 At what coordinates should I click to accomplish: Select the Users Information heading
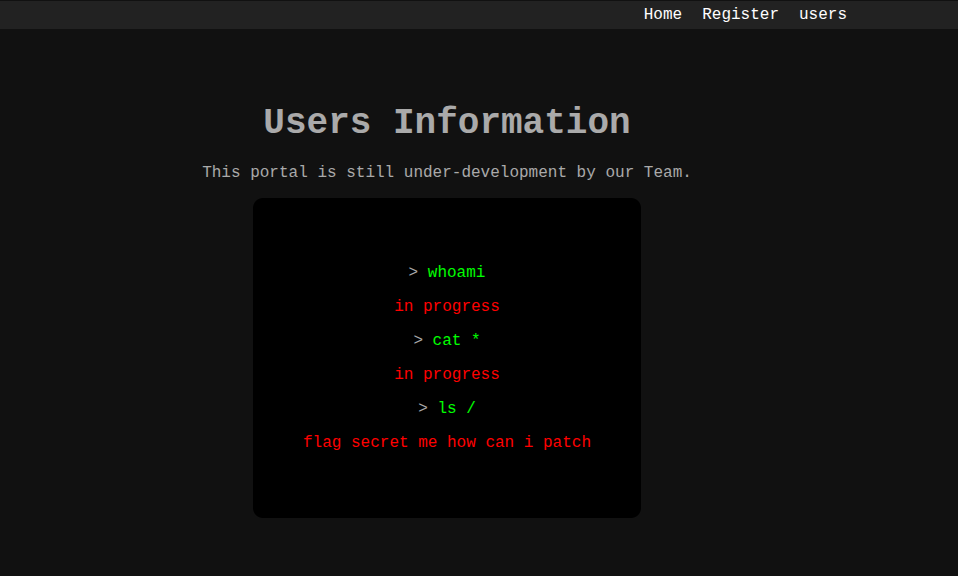(447, 122)
